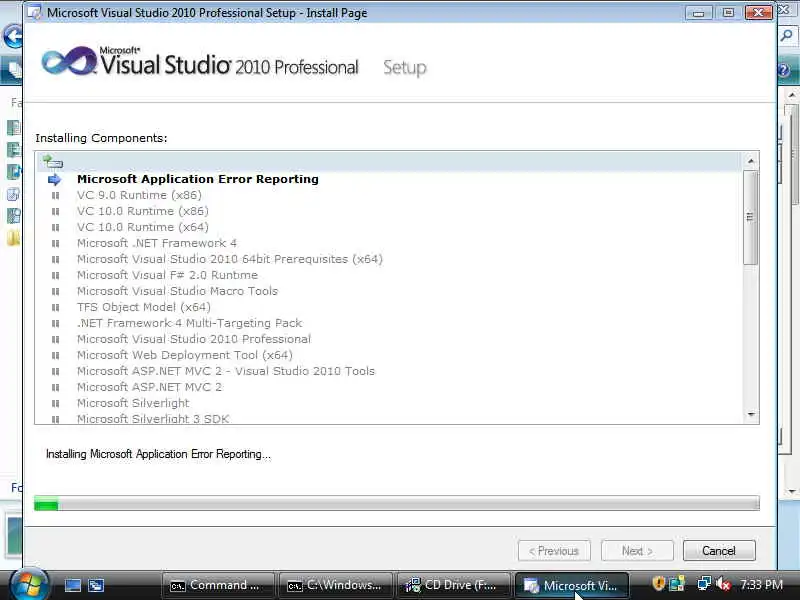This screenshot has width=800, height=600.
Task: Click pause icon beside the plain Microsoft ASP.NET MVC 2 row
Action: coord(56,387)
